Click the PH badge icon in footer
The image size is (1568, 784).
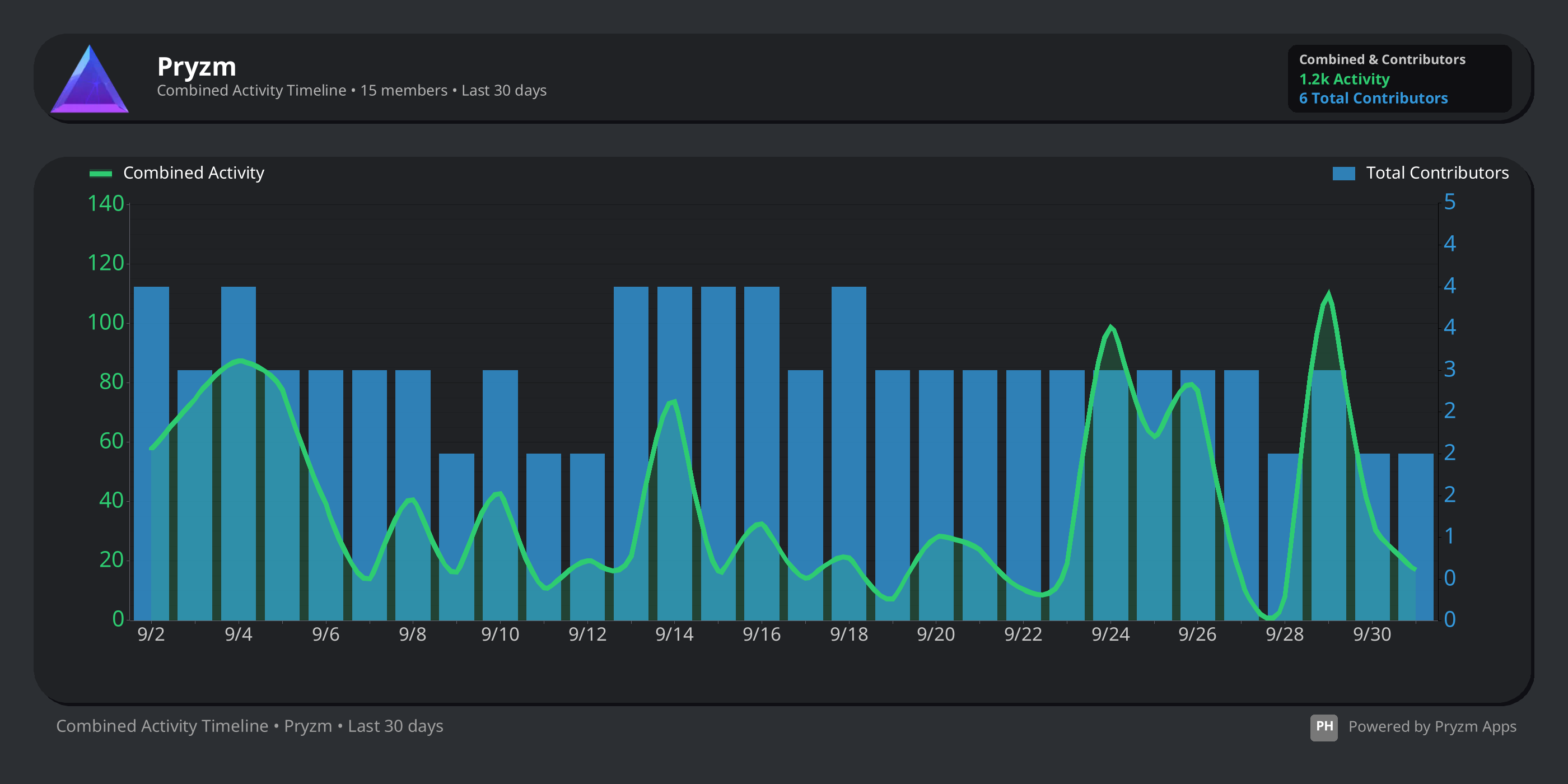tap(1323, 727)
